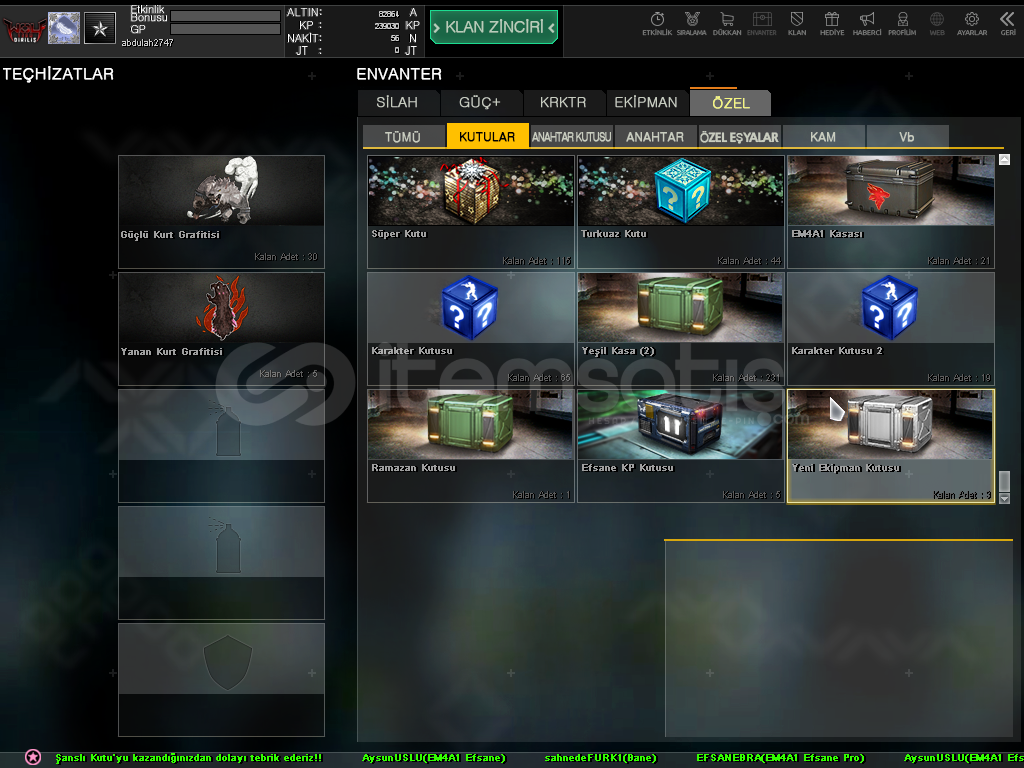Open the WEB globe icon
Viewport: 1024px width, 768px height.
coord(937,24)
